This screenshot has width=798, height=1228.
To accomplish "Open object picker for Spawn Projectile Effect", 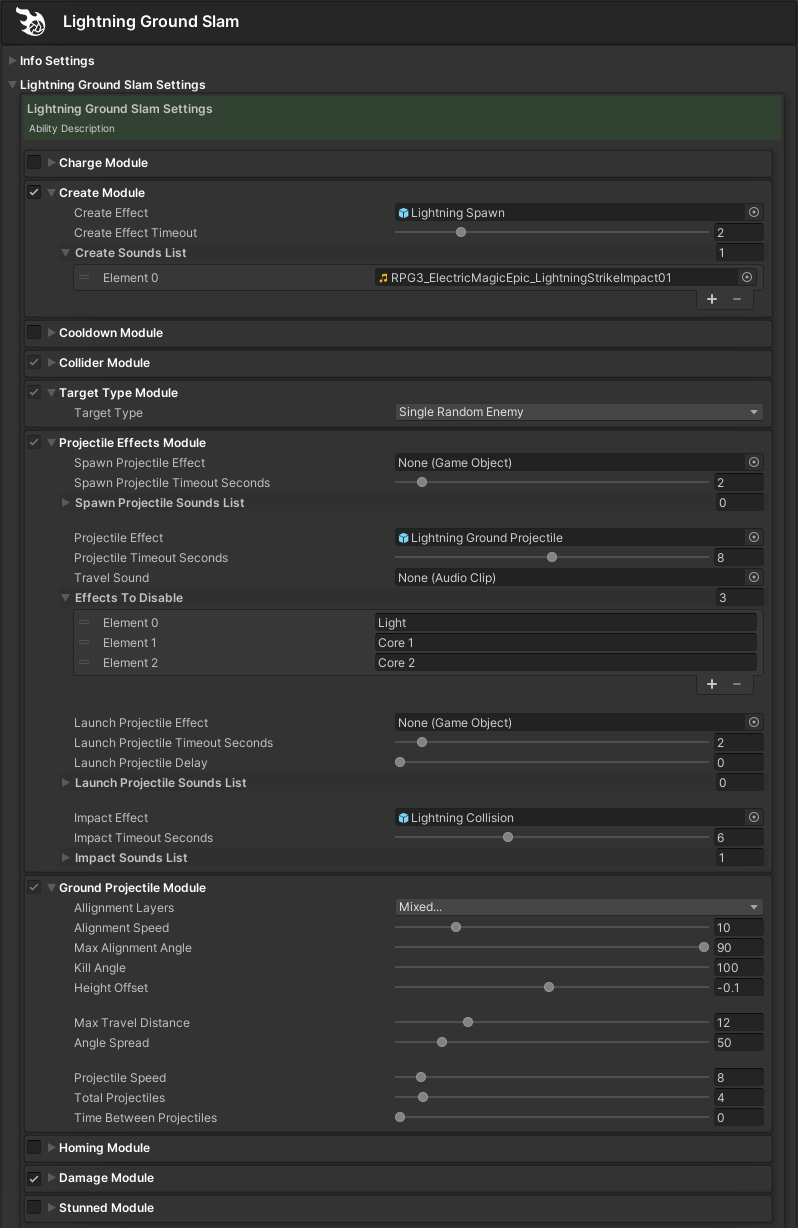I will [x=754, y=463].
